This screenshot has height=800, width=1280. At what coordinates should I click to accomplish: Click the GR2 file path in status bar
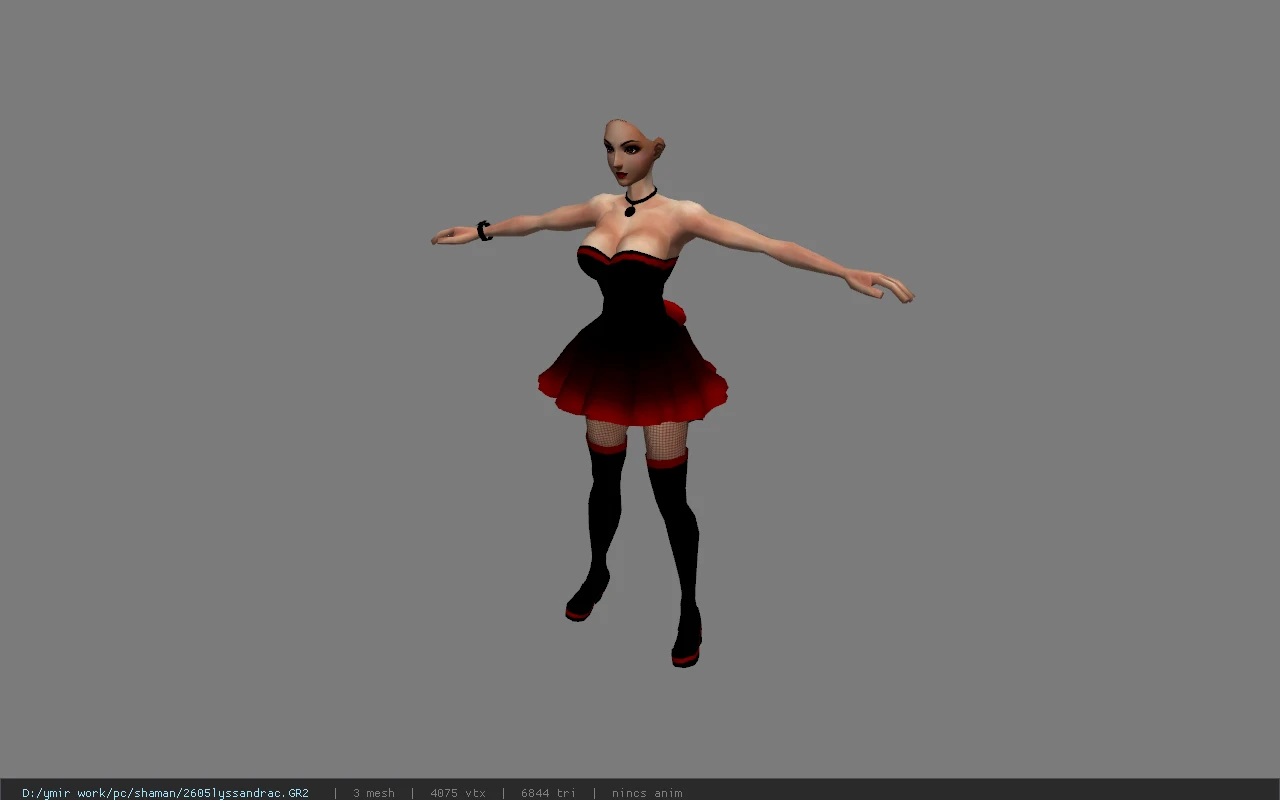coord(165,793)
